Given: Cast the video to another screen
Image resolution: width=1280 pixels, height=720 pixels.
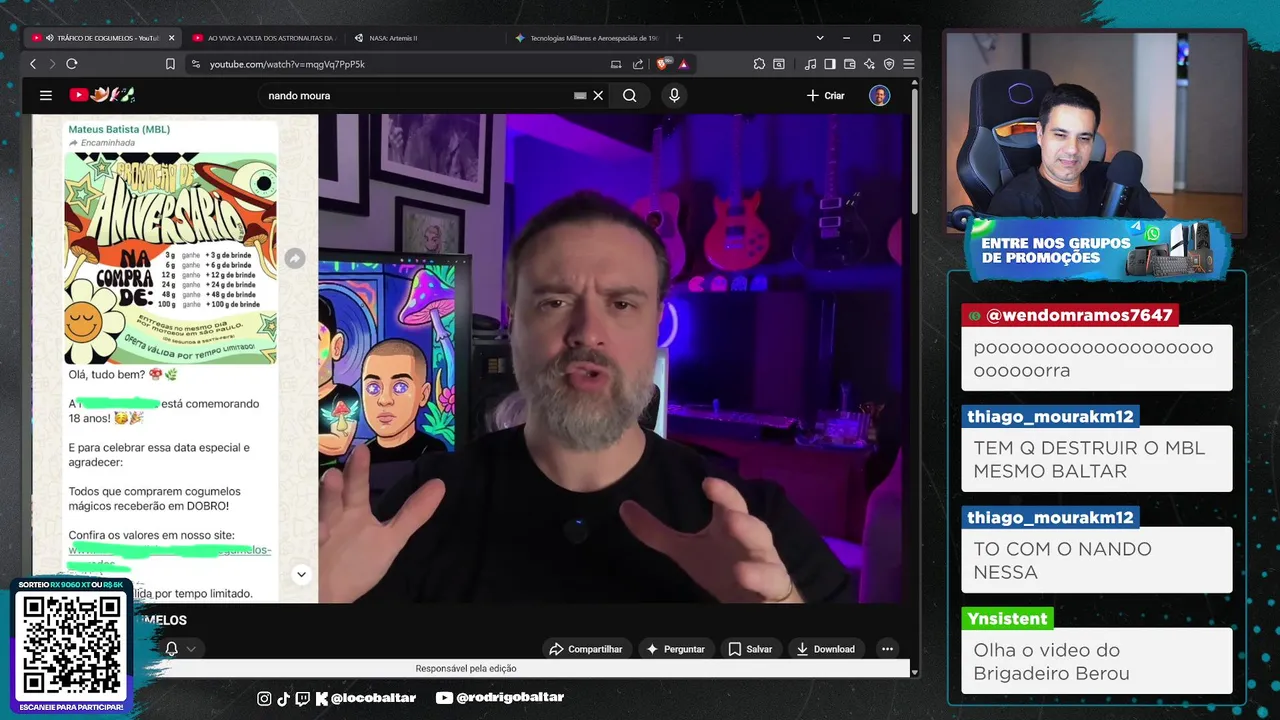Looking at the screenshot, I should [x=616, y=64].
